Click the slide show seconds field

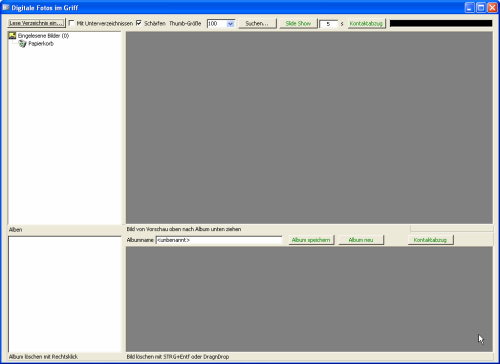click(328, 24)
